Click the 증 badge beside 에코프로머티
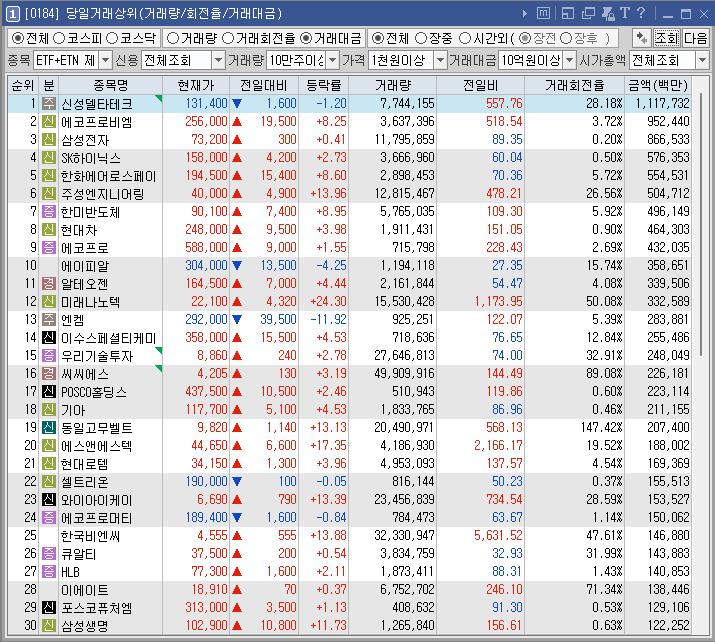This screenshot has width=715, height=642. (x=49, y=518)
